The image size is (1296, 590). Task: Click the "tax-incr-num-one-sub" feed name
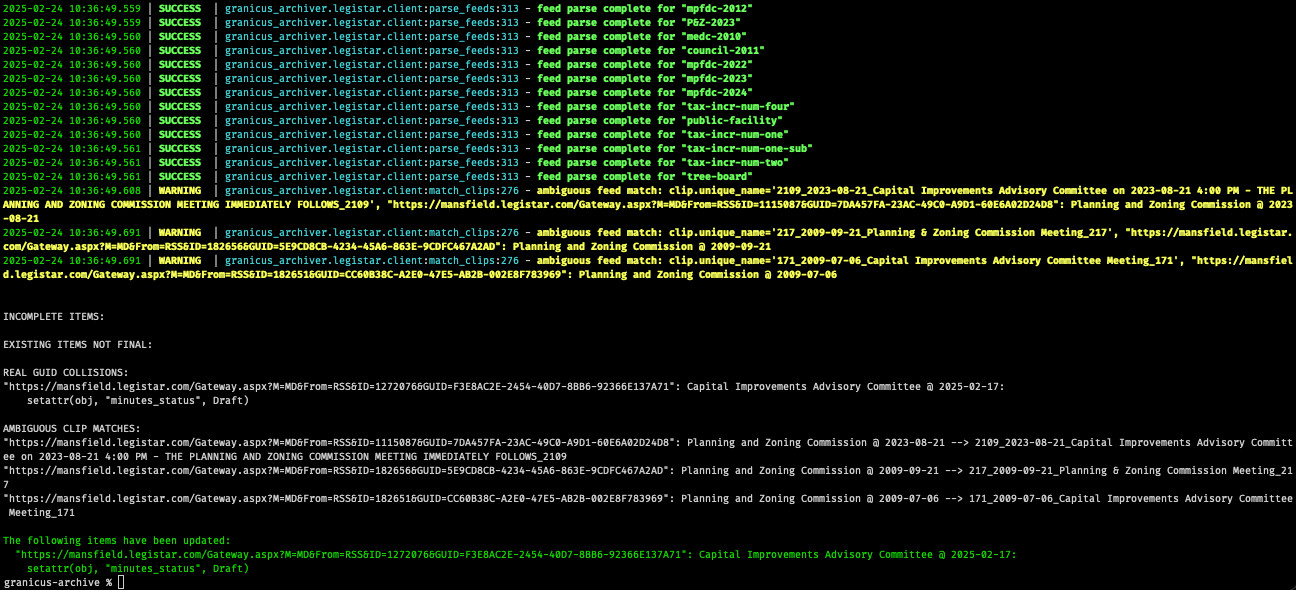click(x=746, y=147)
